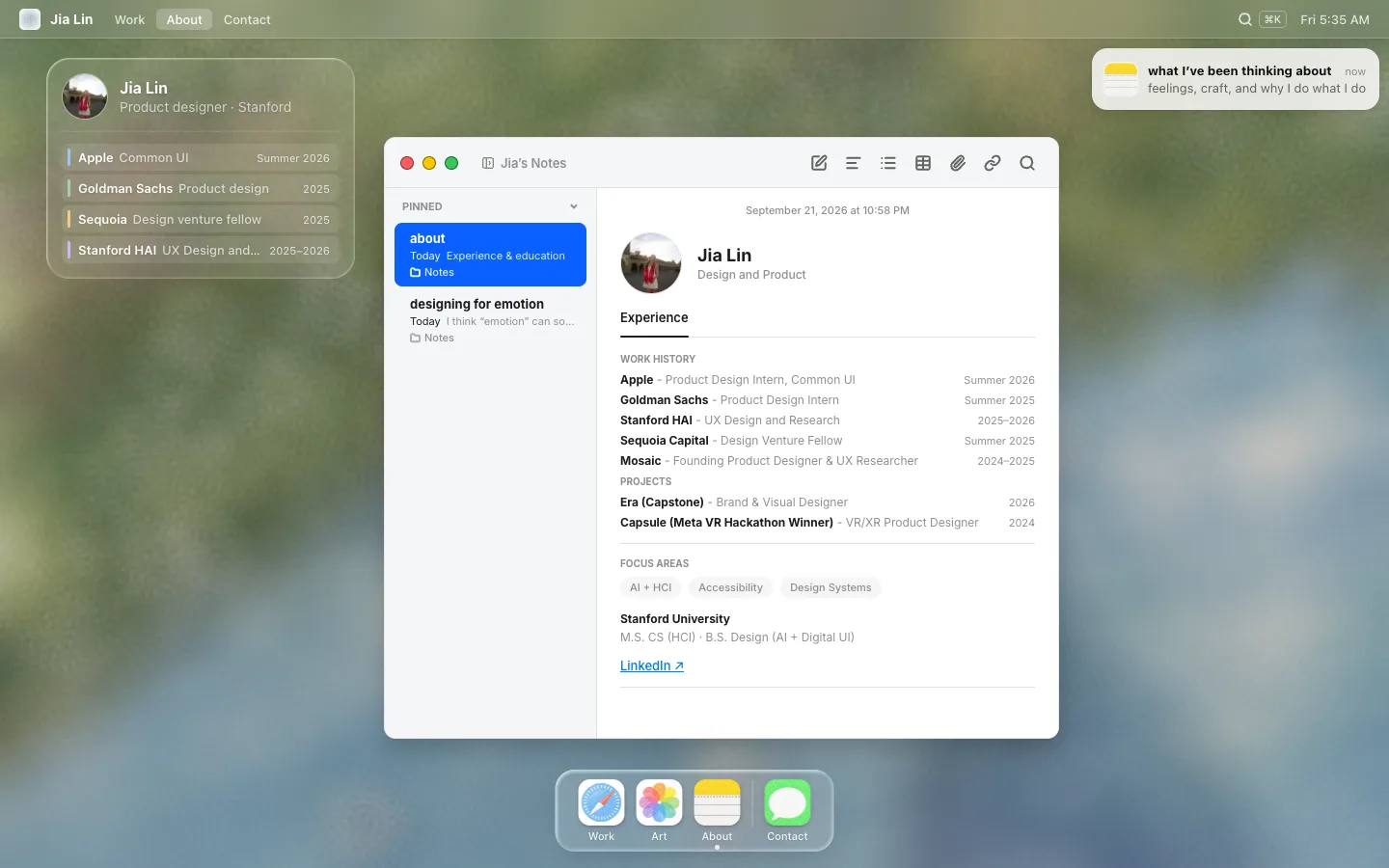Screen dimensions: 1389x868
Task: Search notes with the magnifier icon
Action: 1027,163
